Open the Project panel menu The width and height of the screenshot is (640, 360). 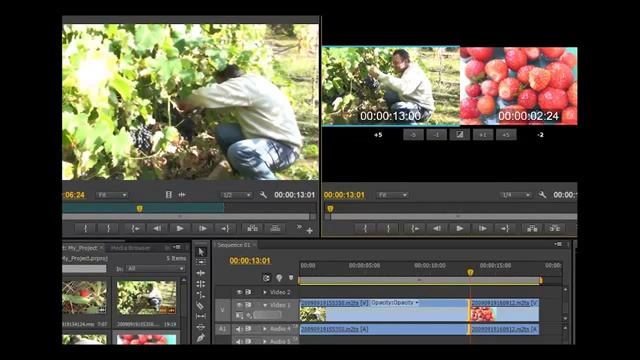tap(176, 247)
